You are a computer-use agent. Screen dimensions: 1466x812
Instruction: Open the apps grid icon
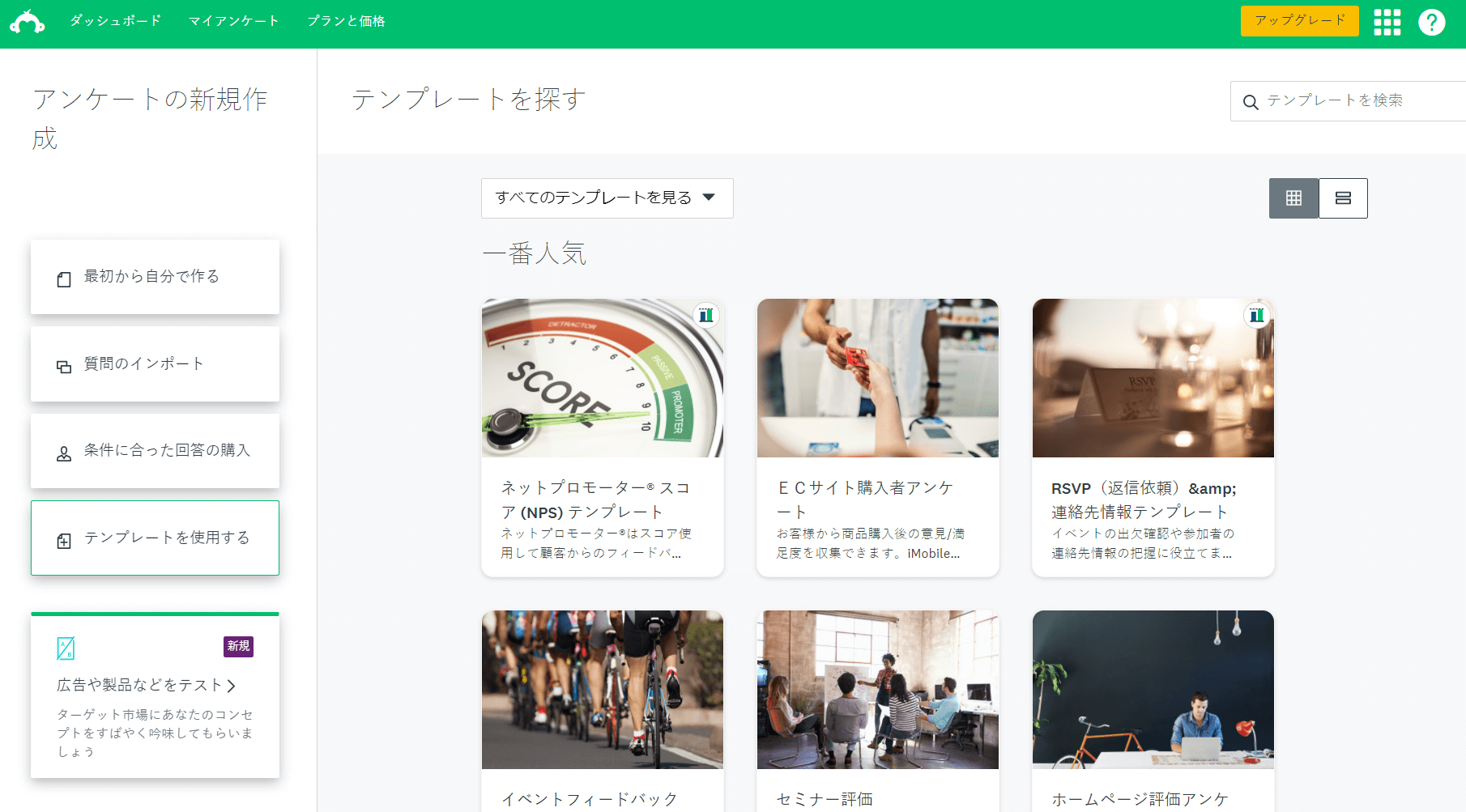tap(1387, 22)
